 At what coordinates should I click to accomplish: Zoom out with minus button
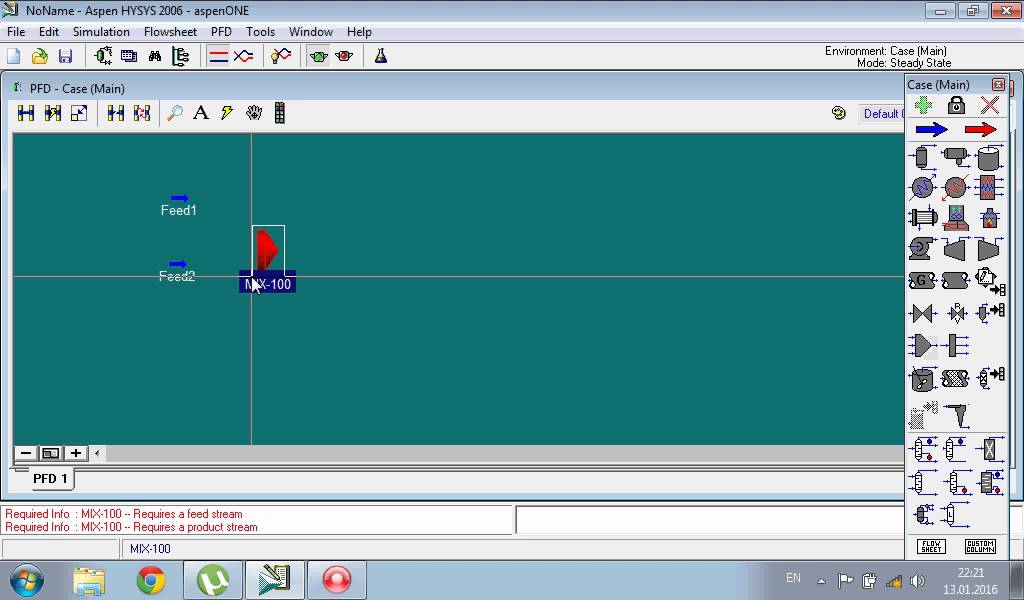25,453
